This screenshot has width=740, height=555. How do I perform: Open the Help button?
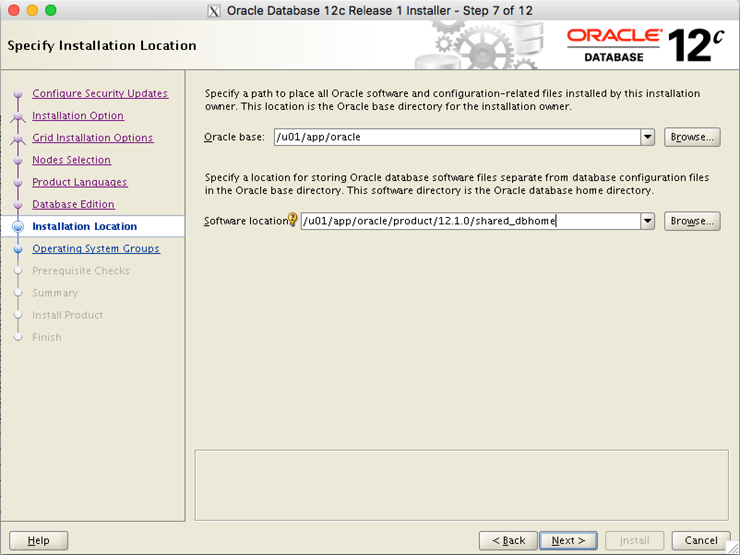39,540
